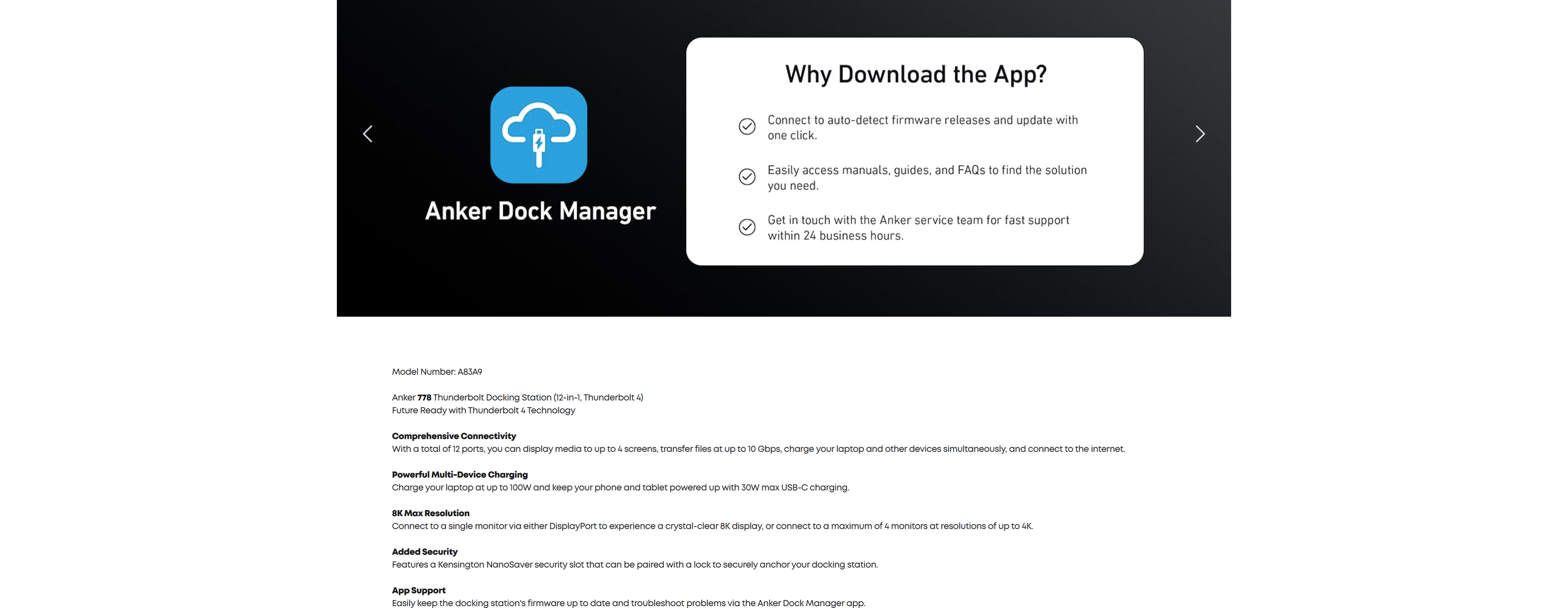Click 'Future Ready with Thunderbolt 4 Technology' text
The height and width of the screenshot is (608, 1568).
[x=483, y=410]
